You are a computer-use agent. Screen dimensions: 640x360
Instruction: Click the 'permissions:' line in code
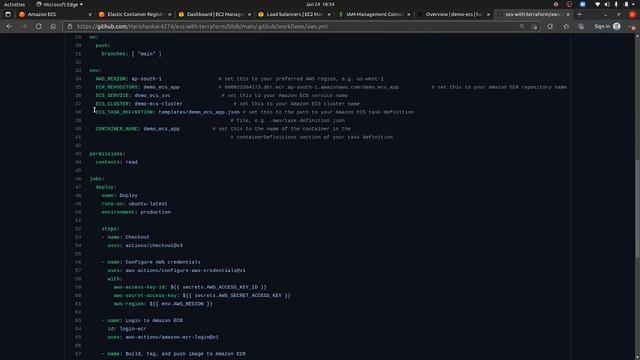107,154
